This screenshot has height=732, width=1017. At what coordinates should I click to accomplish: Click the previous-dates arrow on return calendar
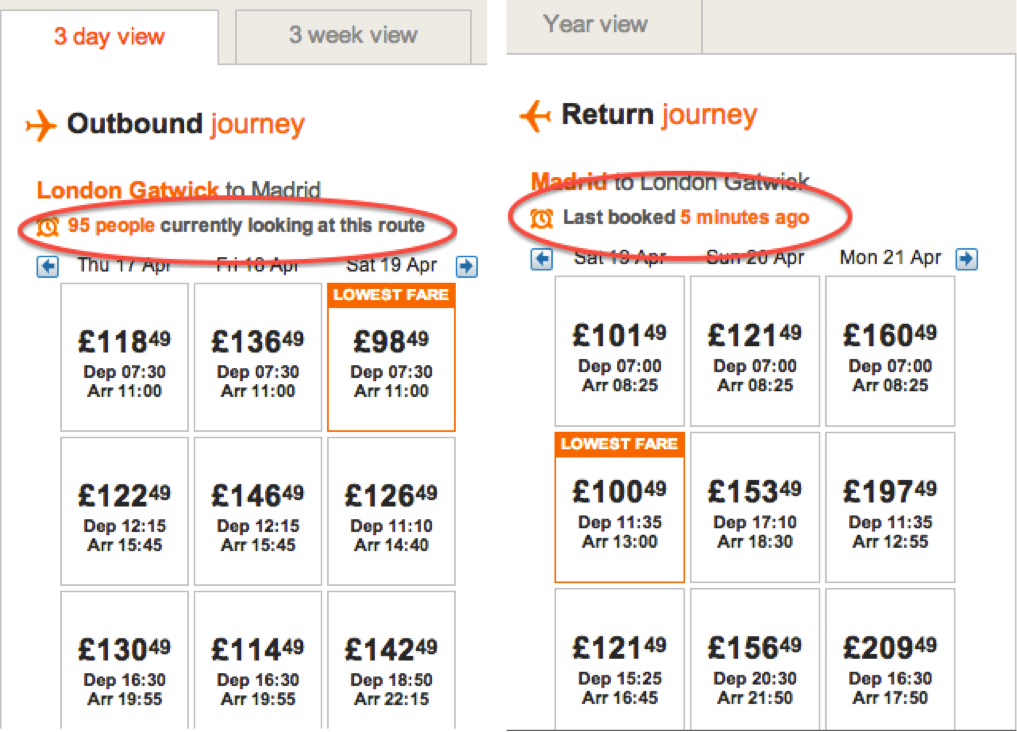(x=542, y=258)
